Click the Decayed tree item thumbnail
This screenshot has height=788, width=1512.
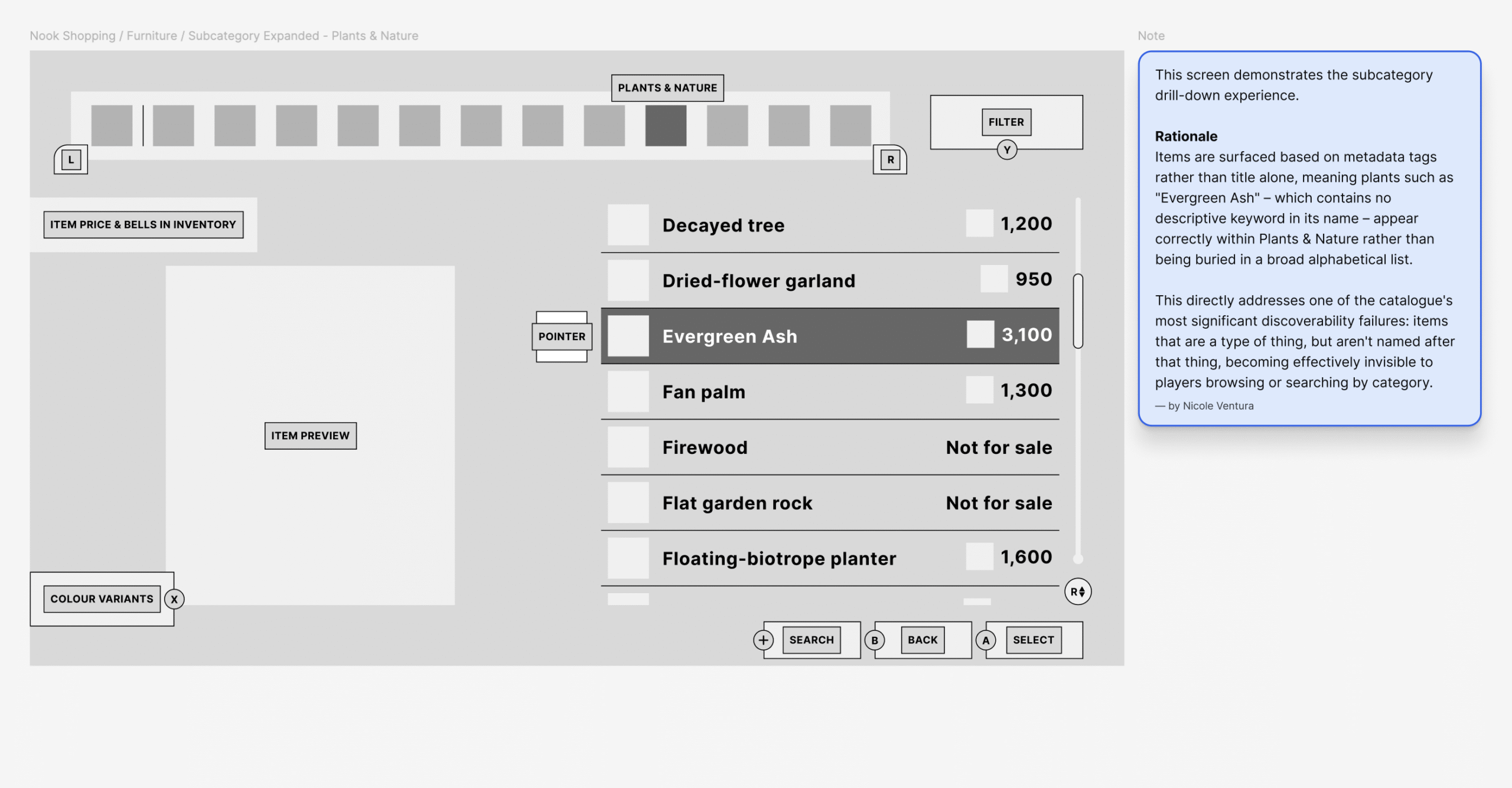point(628,225)
